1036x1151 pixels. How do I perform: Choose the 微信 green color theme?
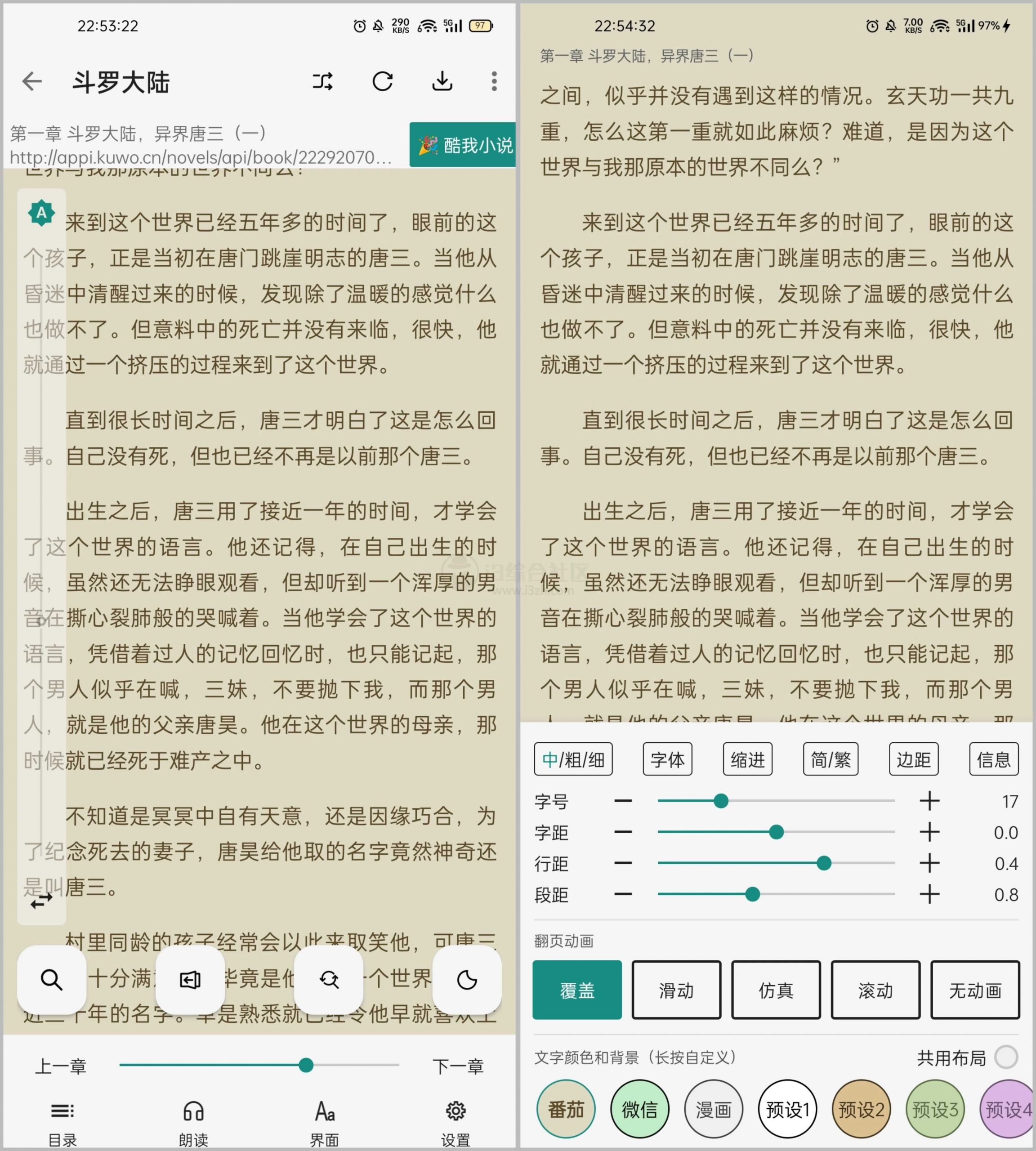(x=640, y=1109)
